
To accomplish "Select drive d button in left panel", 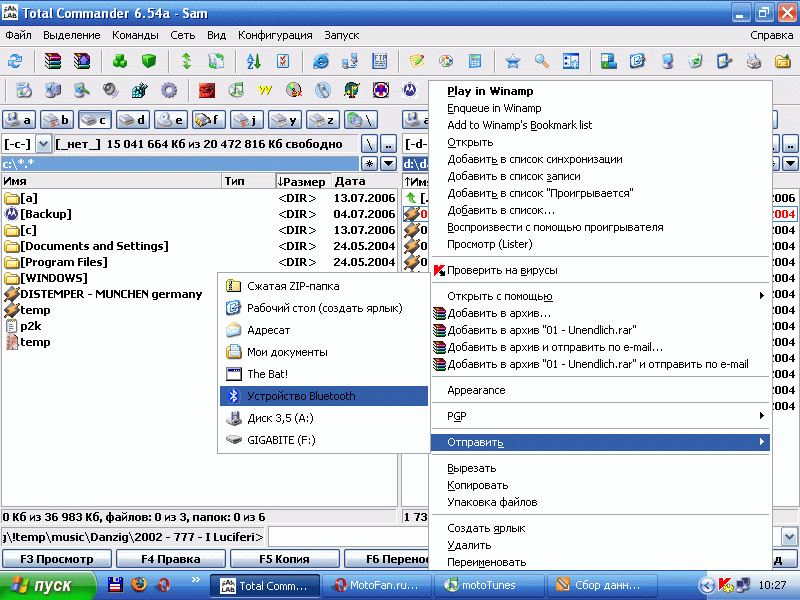I will pos(133,120).
